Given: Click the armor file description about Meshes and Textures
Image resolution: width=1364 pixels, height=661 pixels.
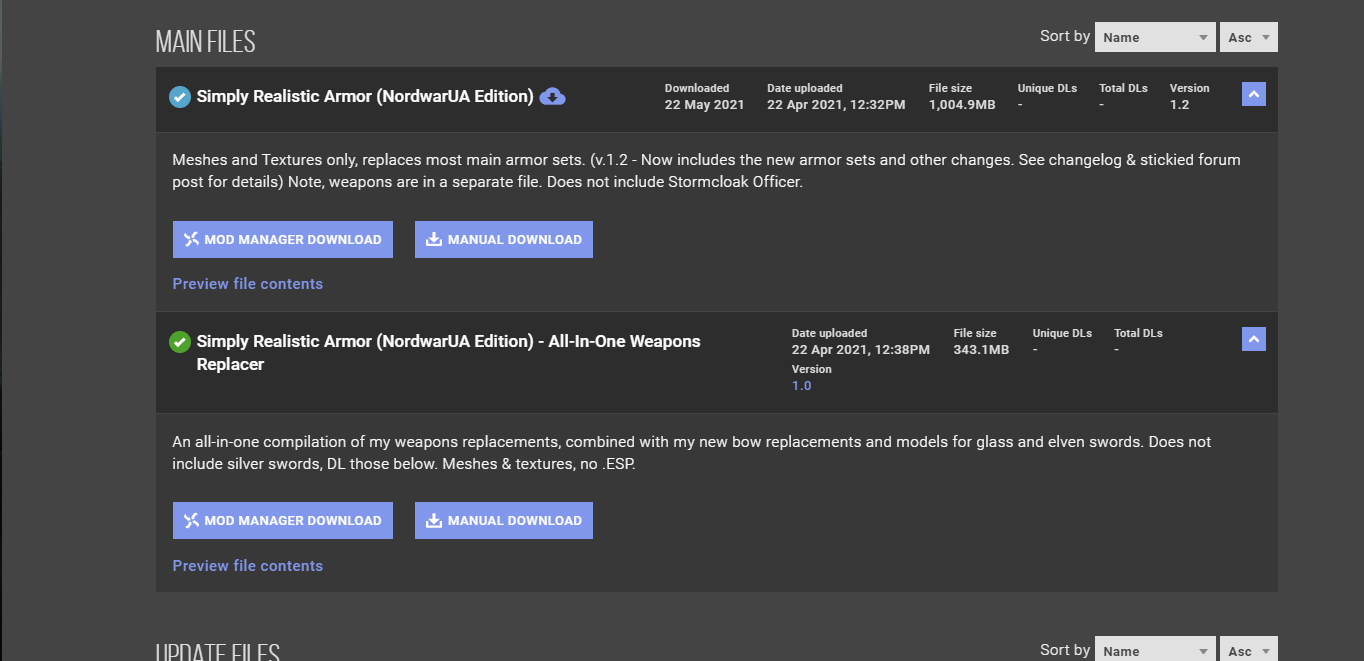Looking at the screenshot, I should tap(706, 171).
